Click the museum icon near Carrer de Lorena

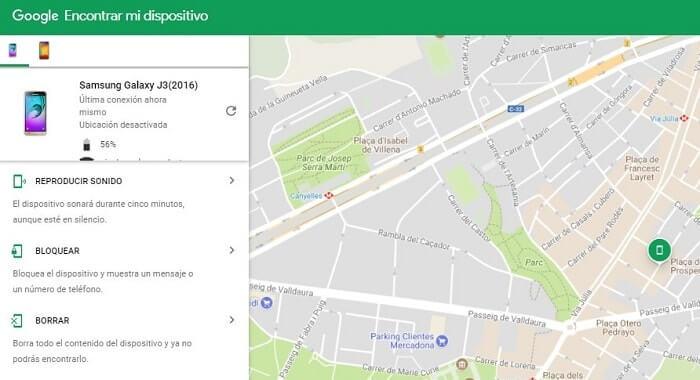(x=462, y=365)
